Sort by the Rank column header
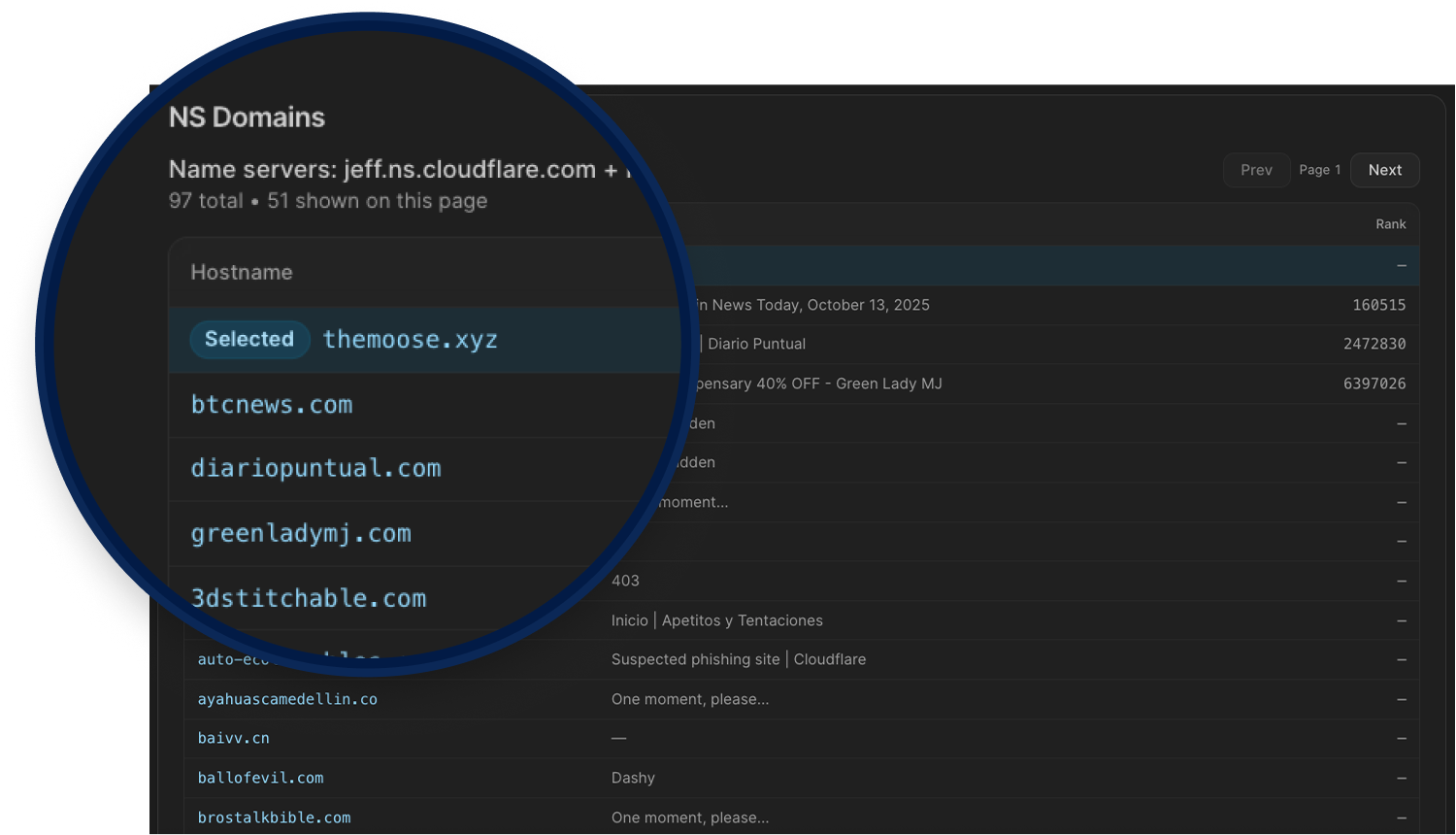 click(1390, 224)
